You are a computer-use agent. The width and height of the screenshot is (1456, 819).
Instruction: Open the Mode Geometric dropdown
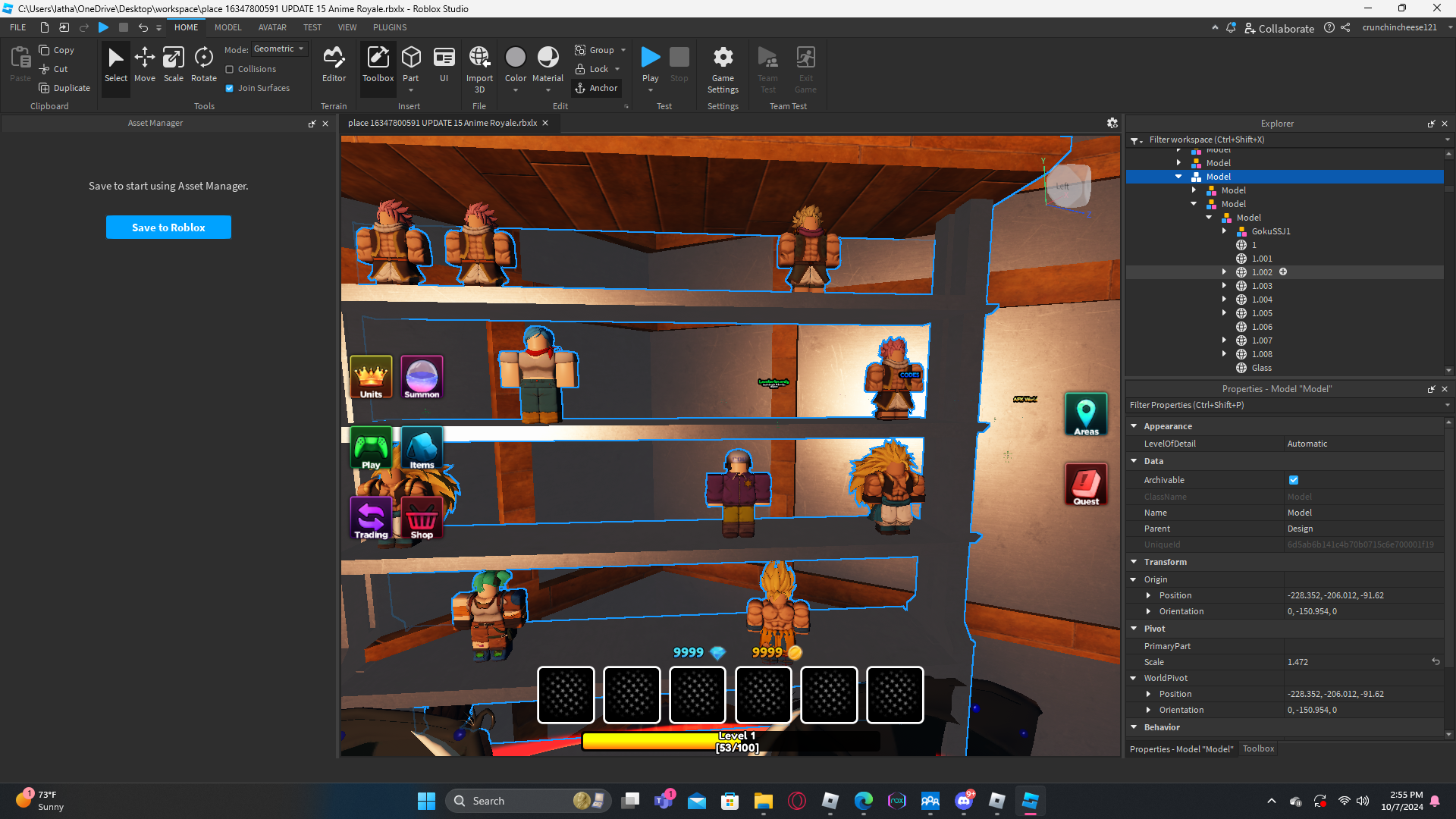279,49
